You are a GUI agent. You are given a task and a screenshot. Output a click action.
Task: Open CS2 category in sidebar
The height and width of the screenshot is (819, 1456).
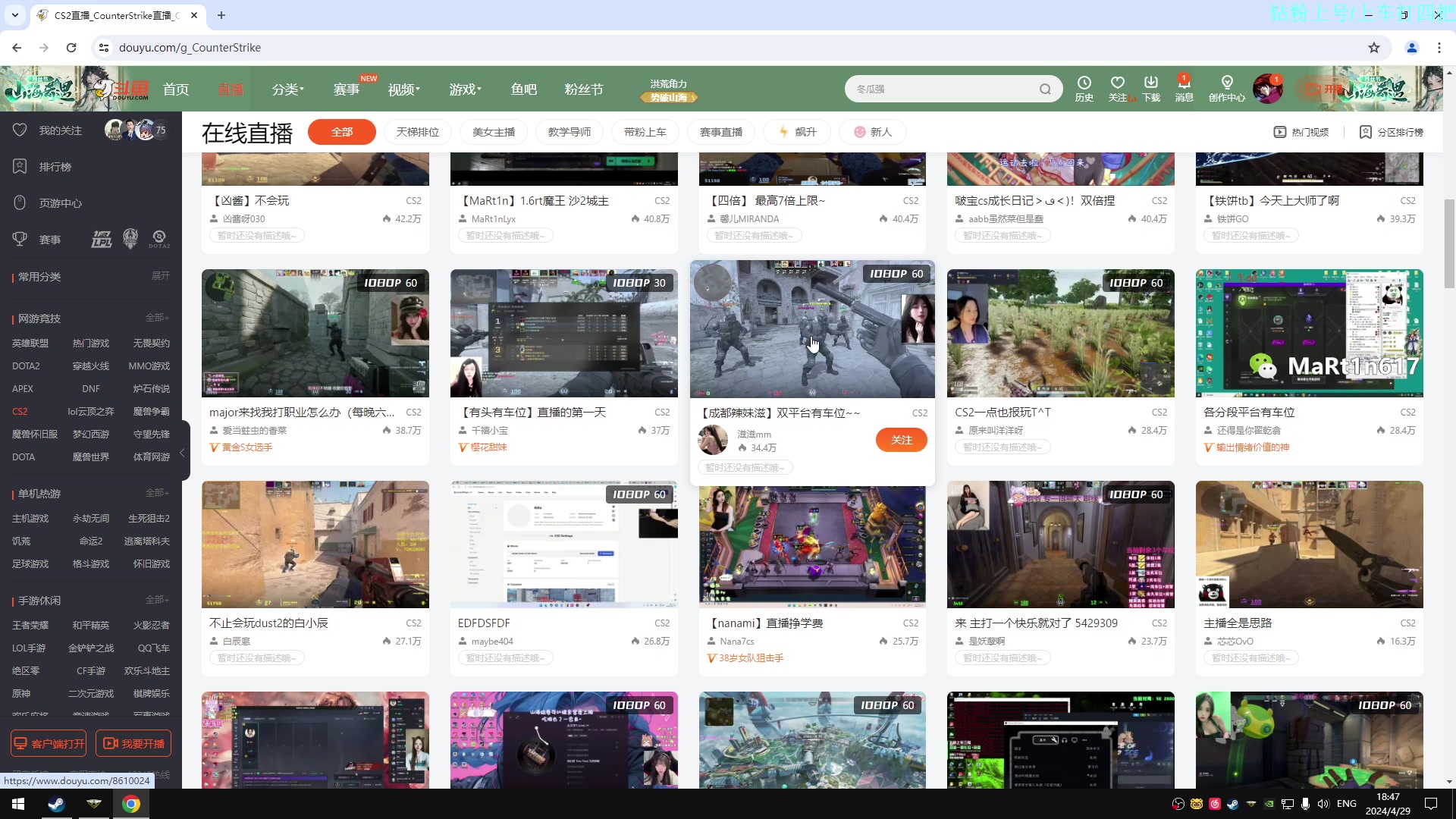(20, 411)
